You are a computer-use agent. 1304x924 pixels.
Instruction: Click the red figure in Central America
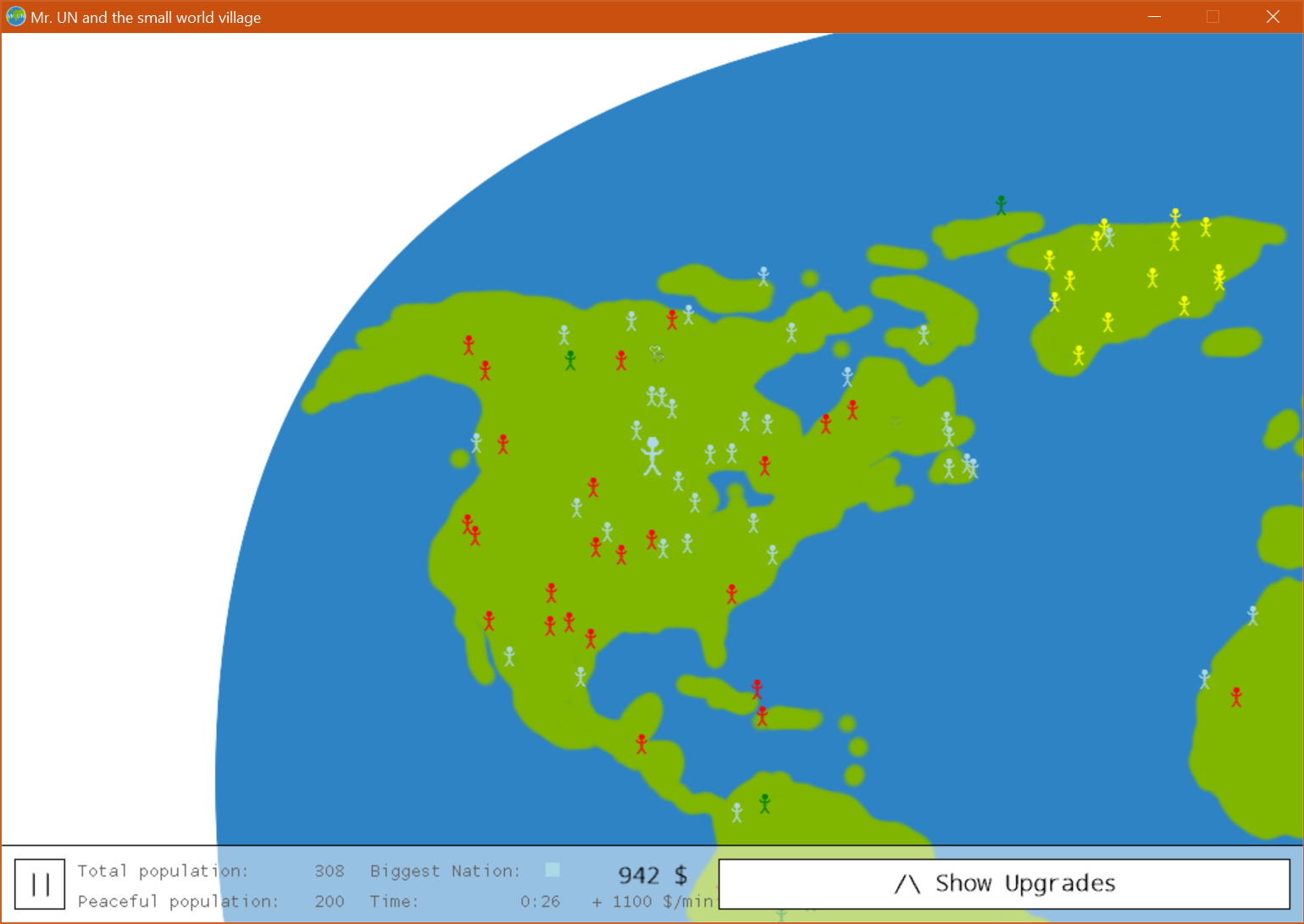click(641, 744)
